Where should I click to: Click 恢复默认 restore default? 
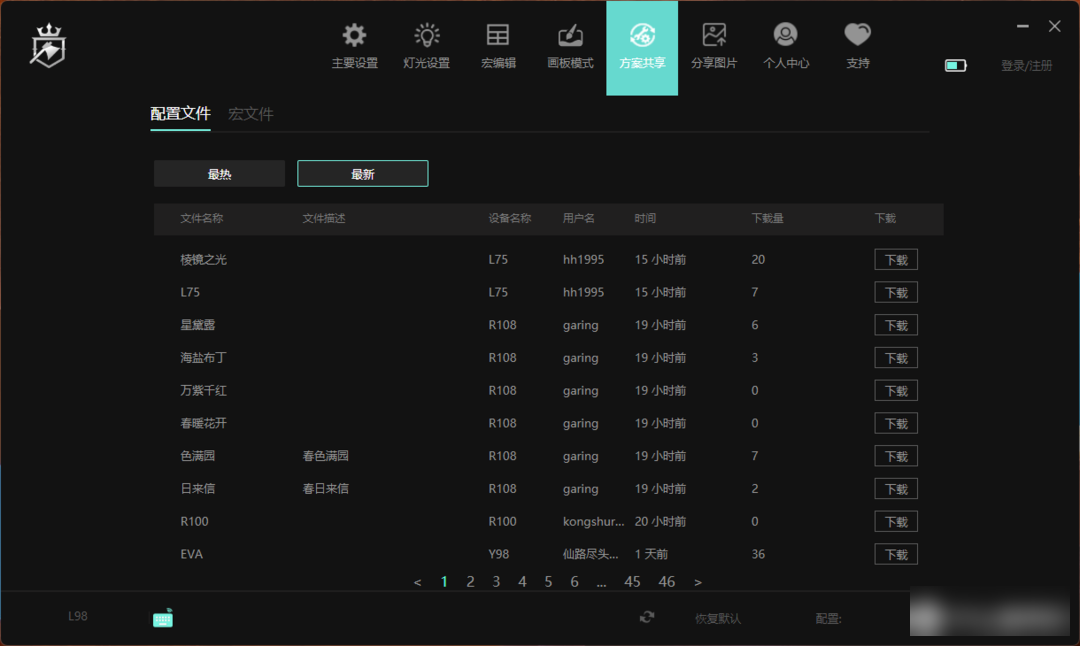pyautogui.click(x=718, y=618)
